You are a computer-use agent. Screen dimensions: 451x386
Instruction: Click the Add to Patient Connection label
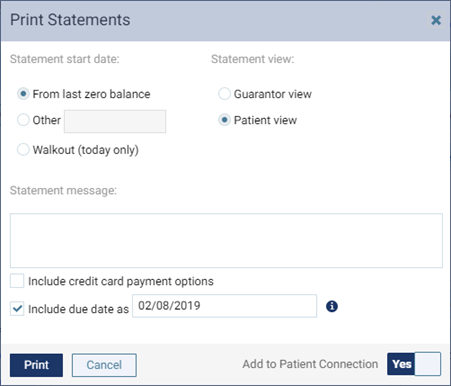coord(310,364)
